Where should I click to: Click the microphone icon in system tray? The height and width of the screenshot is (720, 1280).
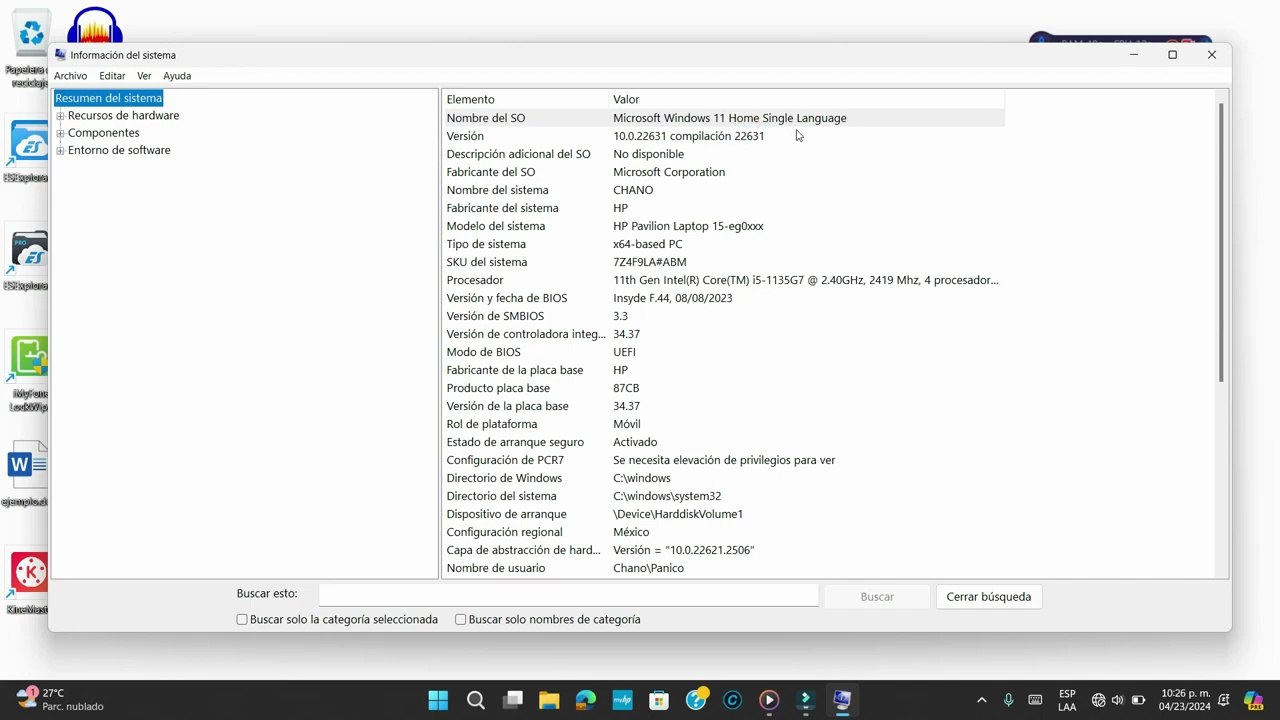pyautogui.click(x=1008, y=700)
